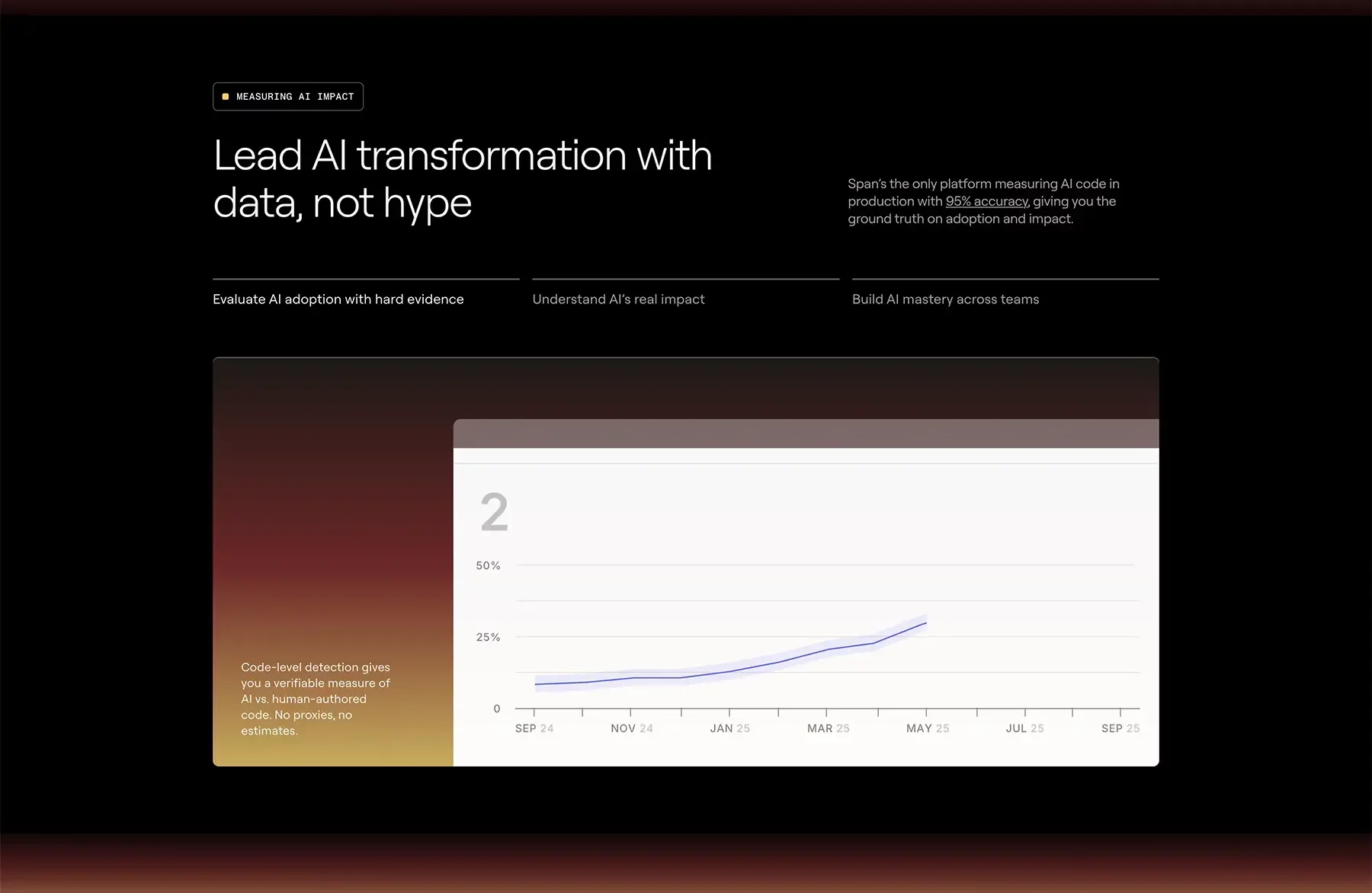Screen dimensions: 1372x893
Task: Select the "SEP 25" marker on the x-axis
Action: coord(1120,728)
